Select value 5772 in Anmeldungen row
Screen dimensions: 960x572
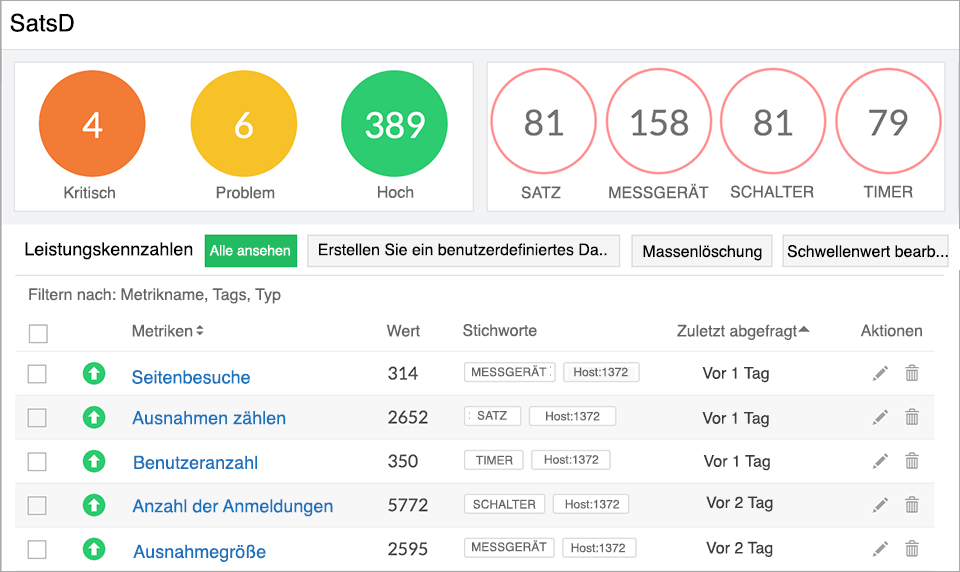(x=408, y=505)
